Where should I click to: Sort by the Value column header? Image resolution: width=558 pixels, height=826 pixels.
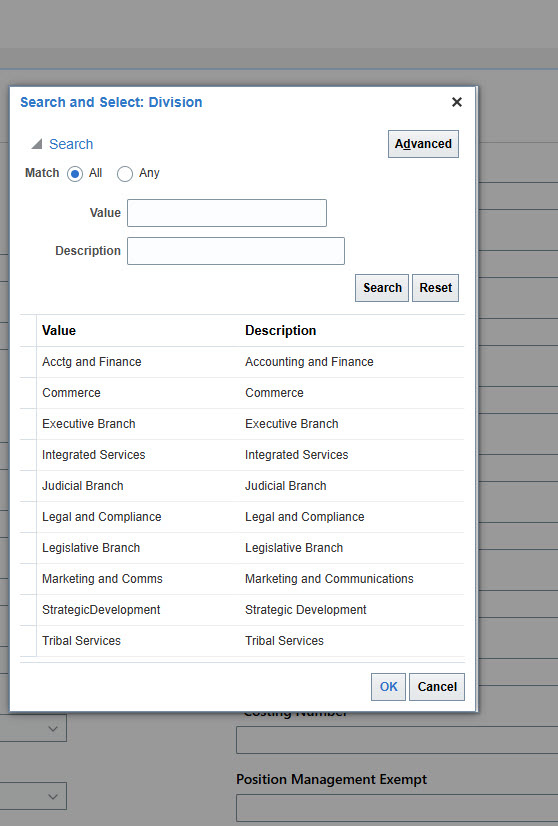59,330
